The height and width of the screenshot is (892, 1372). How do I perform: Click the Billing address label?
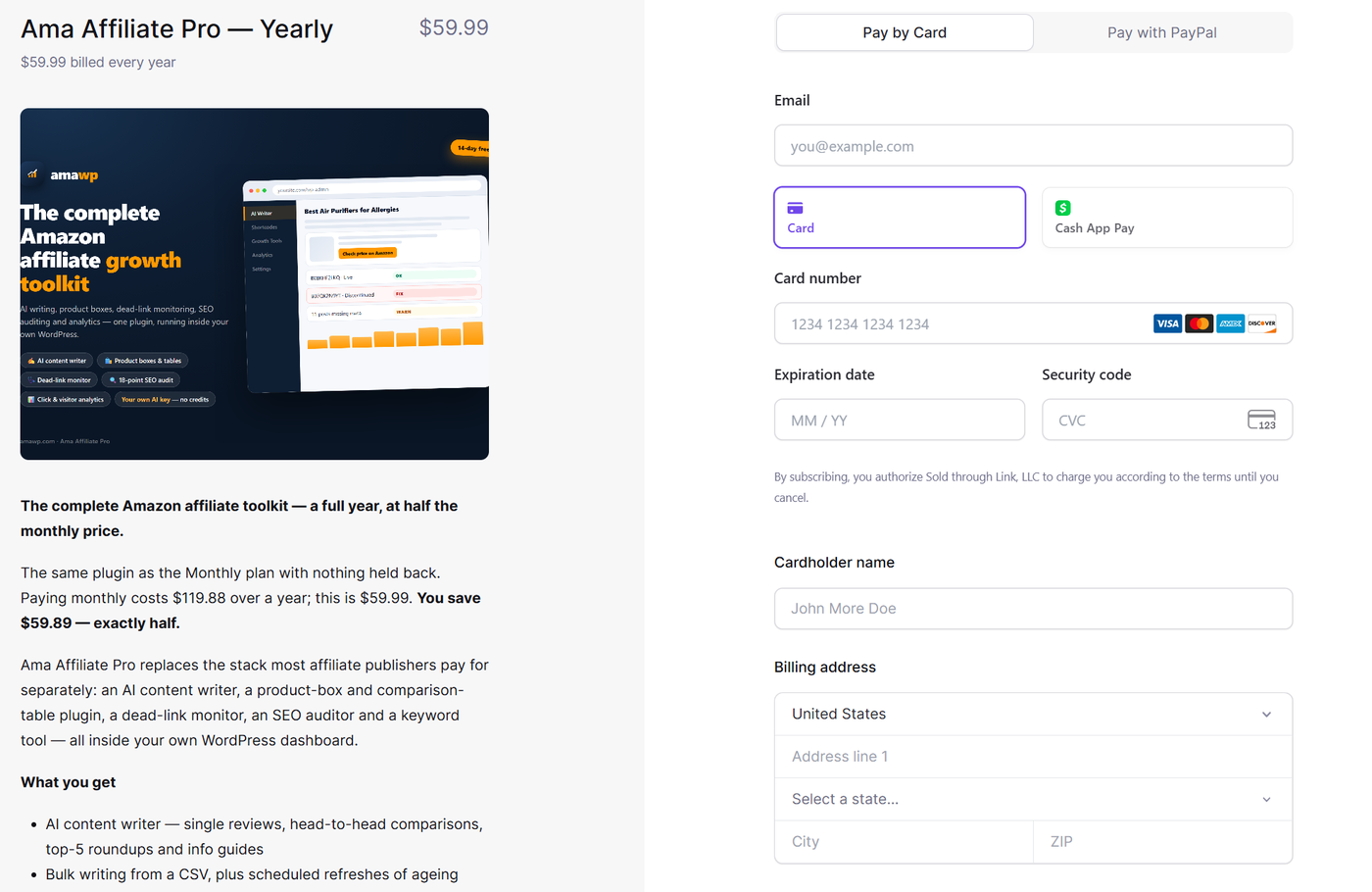click(825, 668)
